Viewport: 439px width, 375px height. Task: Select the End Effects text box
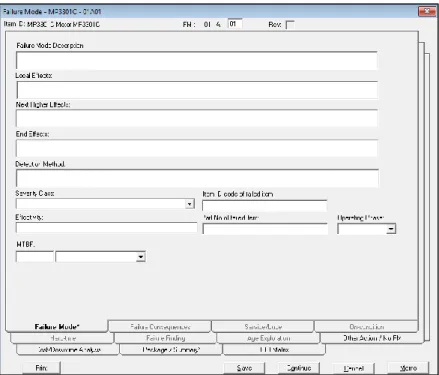coord(197,148)
